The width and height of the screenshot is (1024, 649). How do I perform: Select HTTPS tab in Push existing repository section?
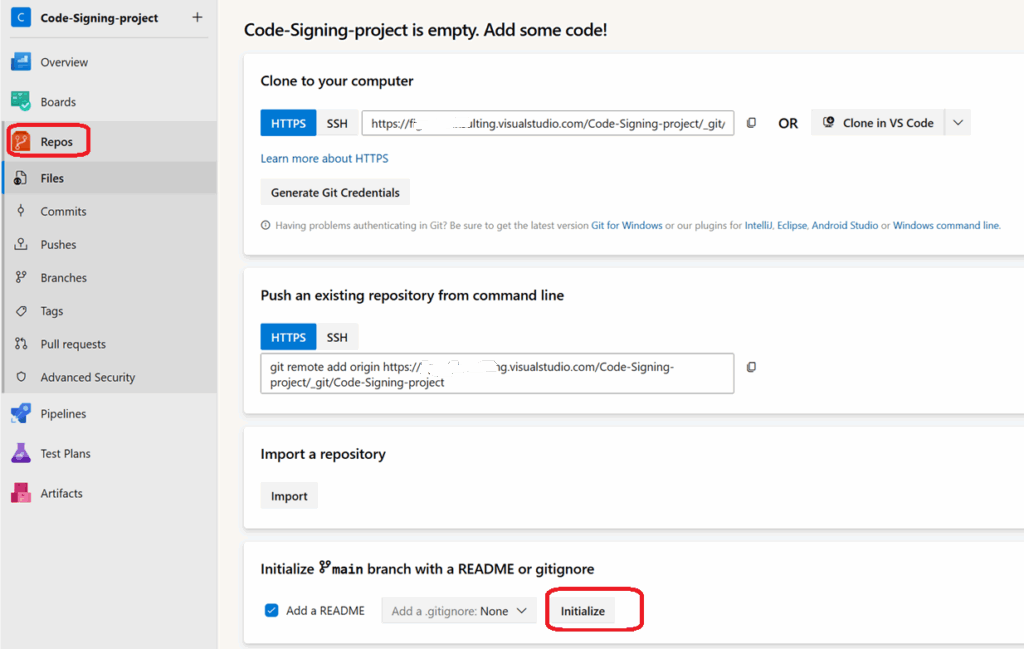pyautogui.click(x=288, y=337)
